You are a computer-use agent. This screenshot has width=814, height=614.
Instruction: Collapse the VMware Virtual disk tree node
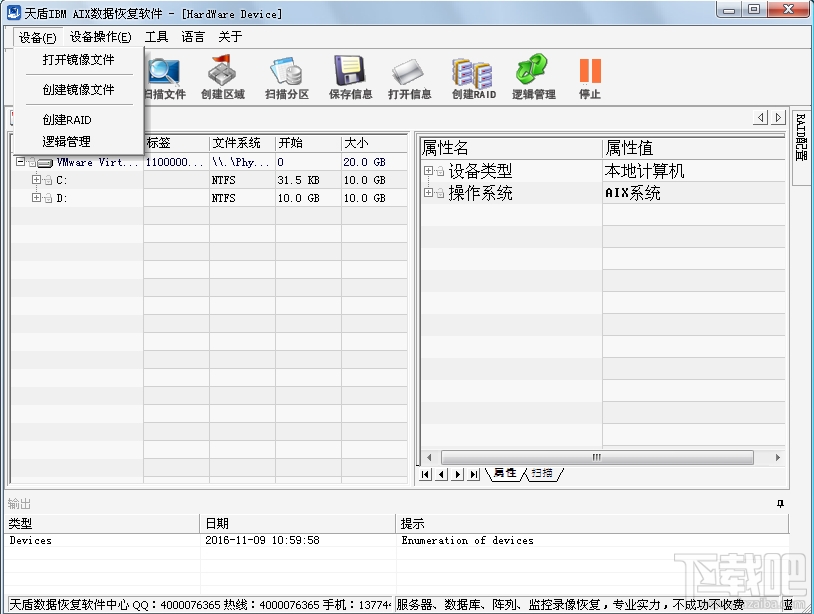coord(20,161)
